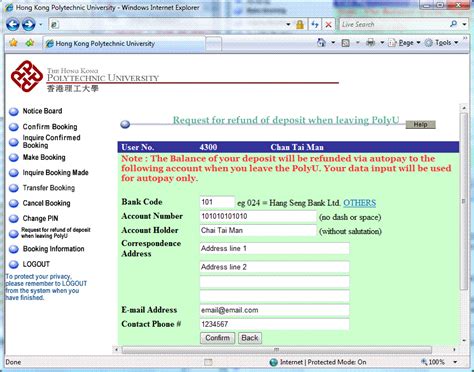The width and height of the screenshot is (474, 372).
Task: Open a new blank tab
Action: 213,44
